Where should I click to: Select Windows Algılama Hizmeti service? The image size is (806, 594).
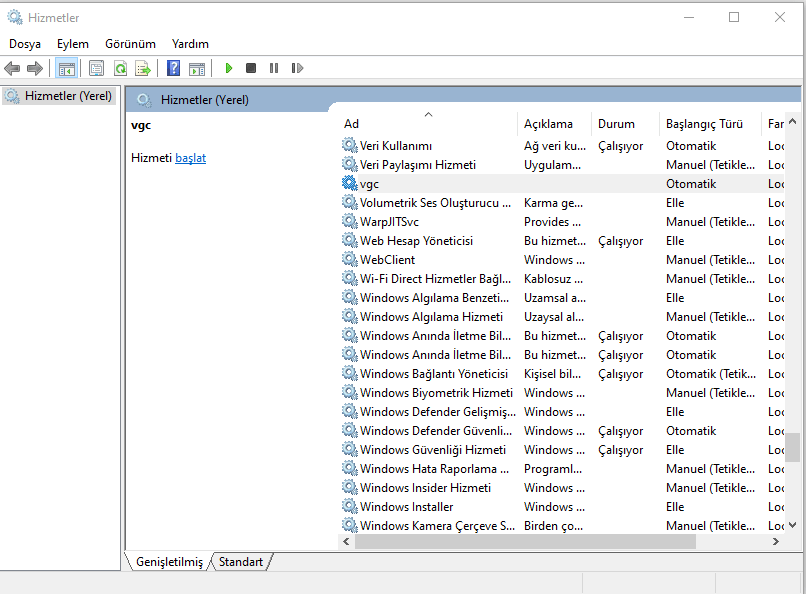coord(562,317)
